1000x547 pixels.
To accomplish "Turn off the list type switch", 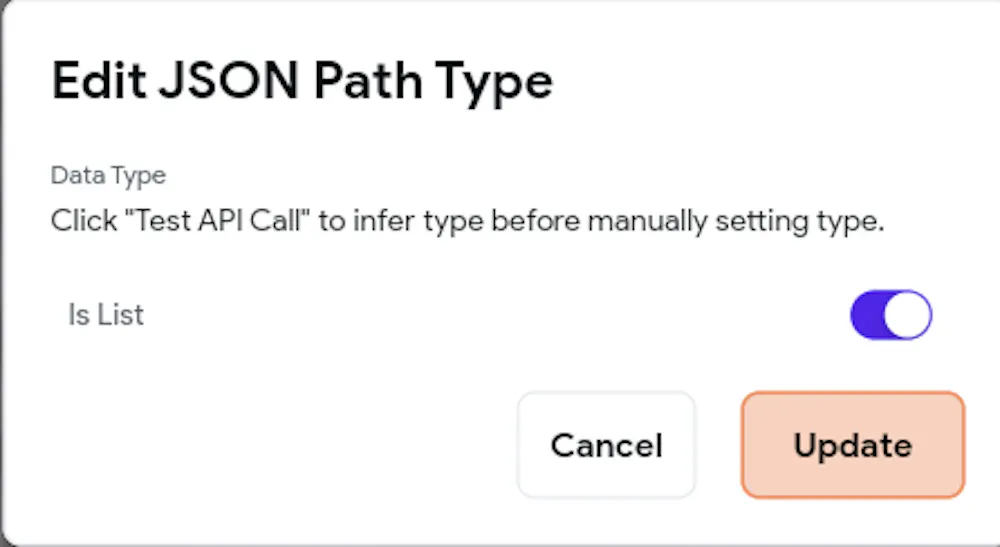I will 890,316.
